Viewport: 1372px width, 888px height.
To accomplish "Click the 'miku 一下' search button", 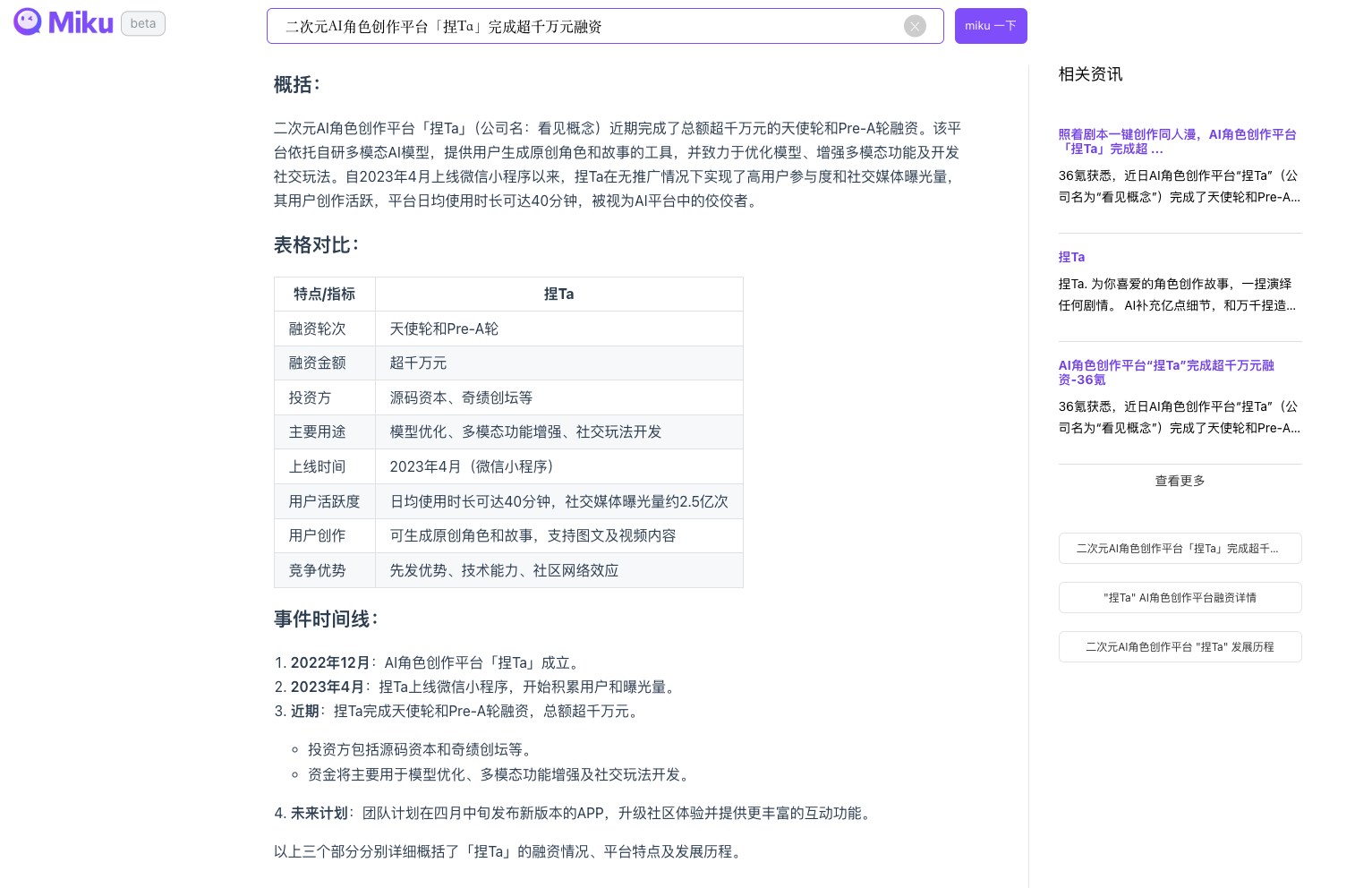I will click(991, 26).
